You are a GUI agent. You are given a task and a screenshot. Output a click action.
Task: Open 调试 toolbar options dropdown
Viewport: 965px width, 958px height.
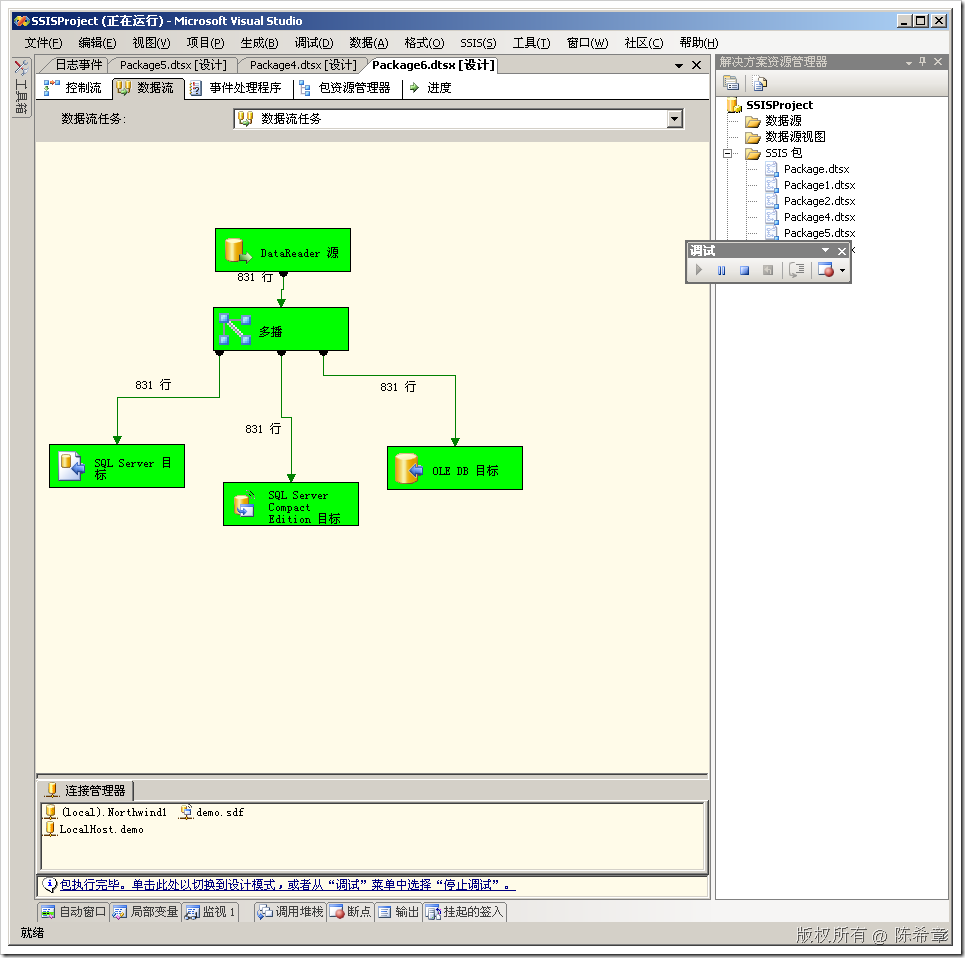pyautogui.click(x=825, y=250)
